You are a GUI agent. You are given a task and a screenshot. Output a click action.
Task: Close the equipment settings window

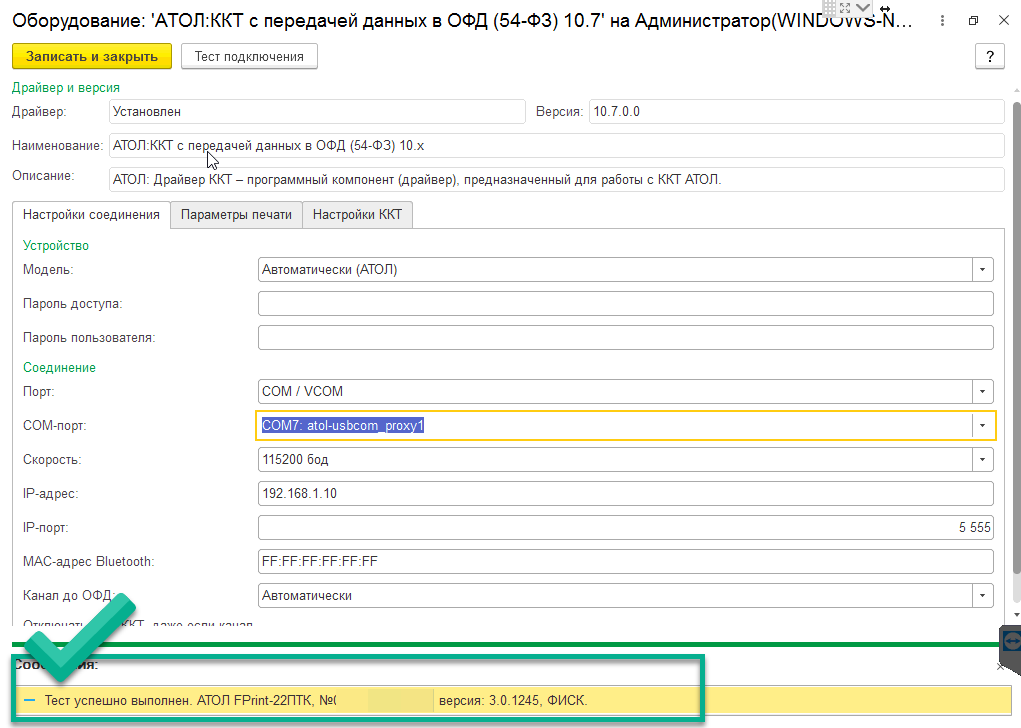[1004, 21]
